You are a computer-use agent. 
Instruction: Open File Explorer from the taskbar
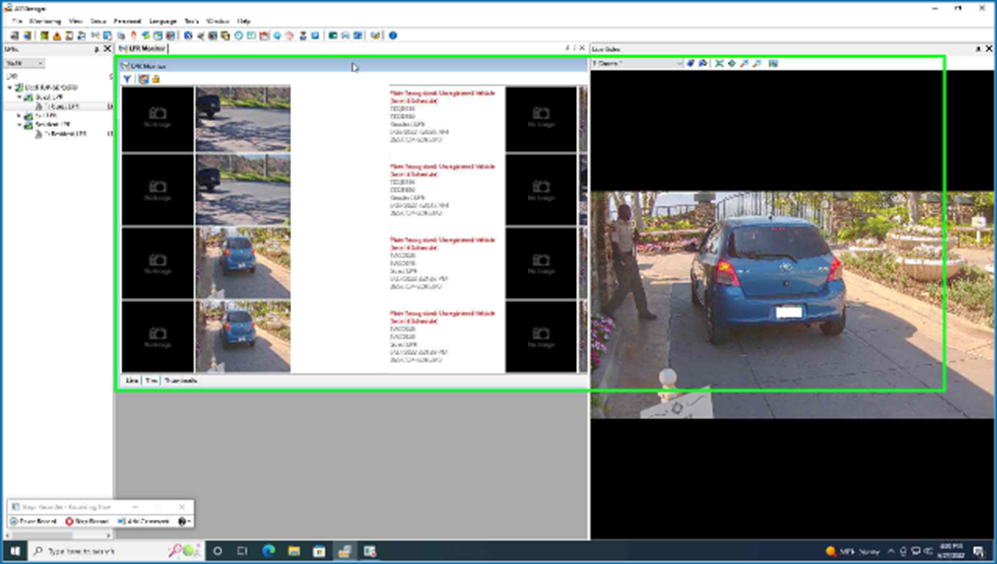(x=294, y=551)
